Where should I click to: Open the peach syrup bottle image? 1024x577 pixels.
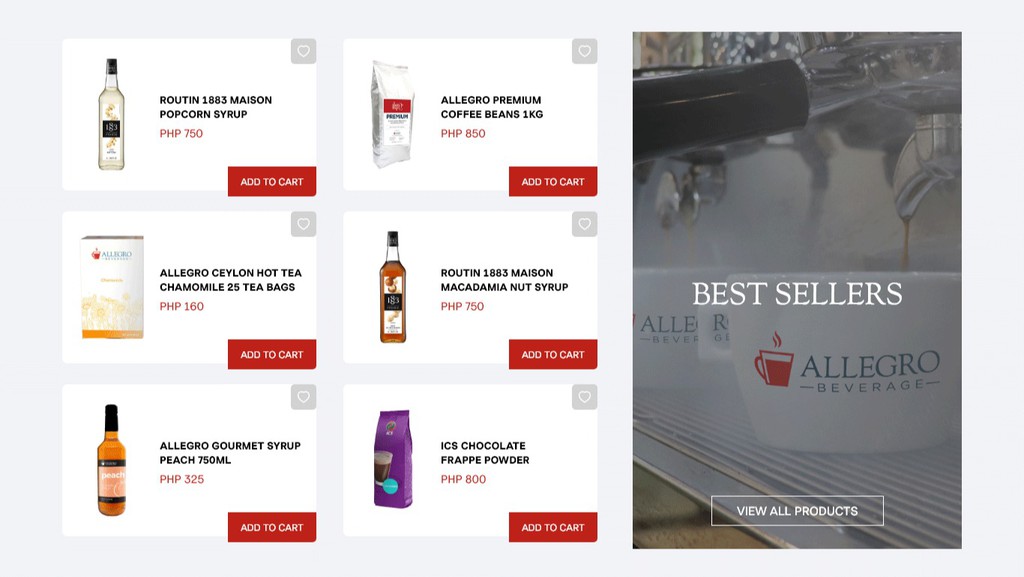[112, 460]
